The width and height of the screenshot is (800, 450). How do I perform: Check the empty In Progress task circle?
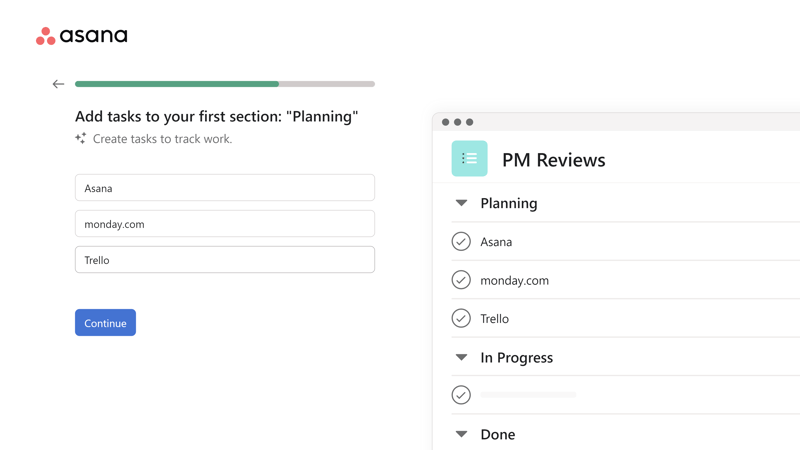coord(461,394)
